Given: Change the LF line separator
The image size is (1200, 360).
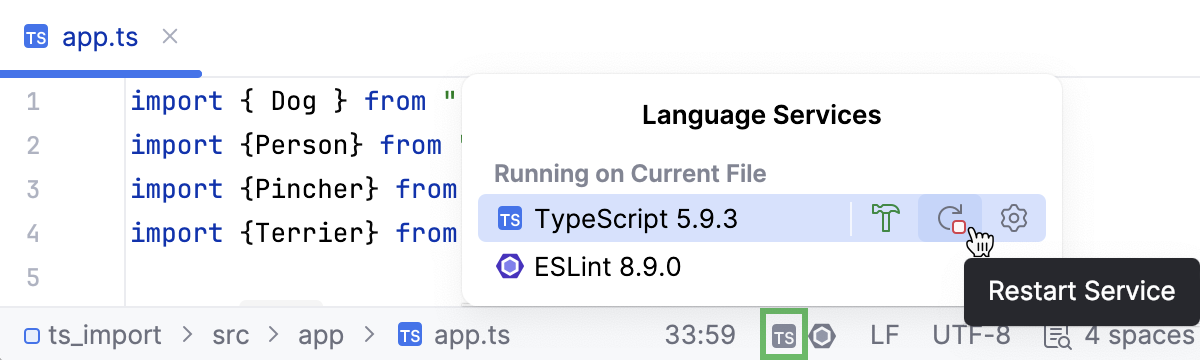Looking at the screenshot, I should click(x=885, y=335).
